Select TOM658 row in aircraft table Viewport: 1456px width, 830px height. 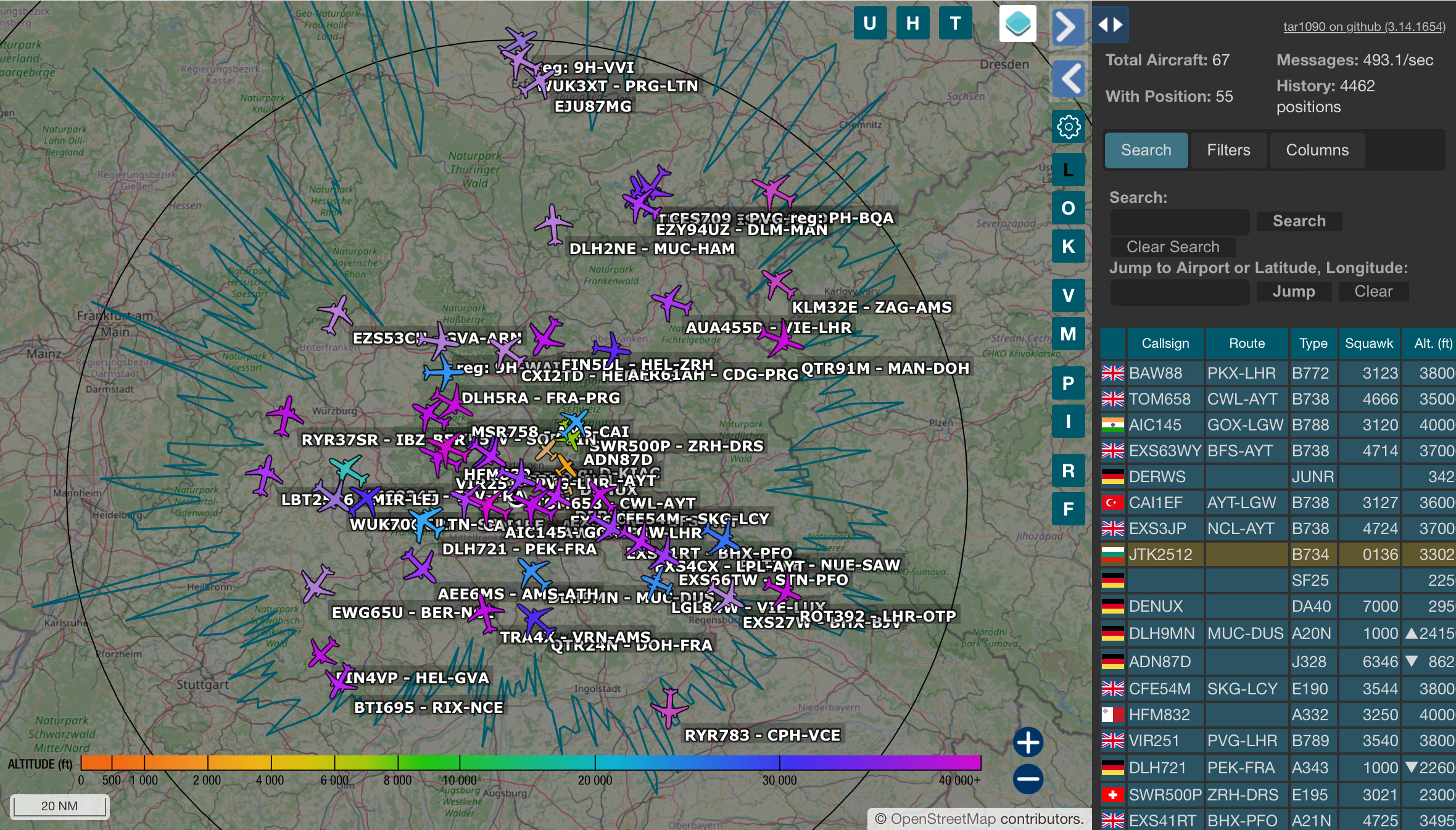pyautogui.click(x=1278, y=399)
